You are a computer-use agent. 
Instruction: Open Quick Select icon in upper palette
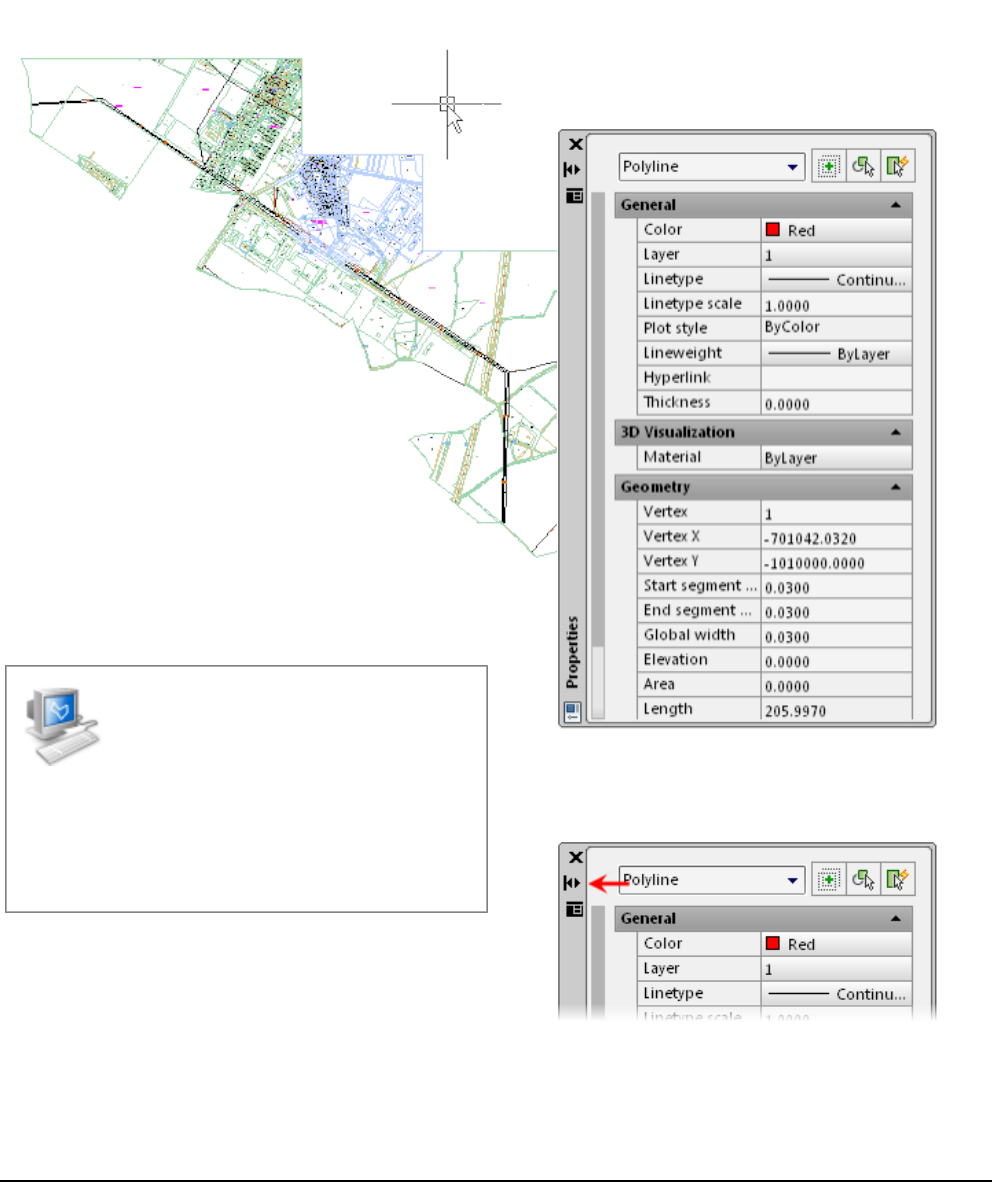[x=897, y=167]
